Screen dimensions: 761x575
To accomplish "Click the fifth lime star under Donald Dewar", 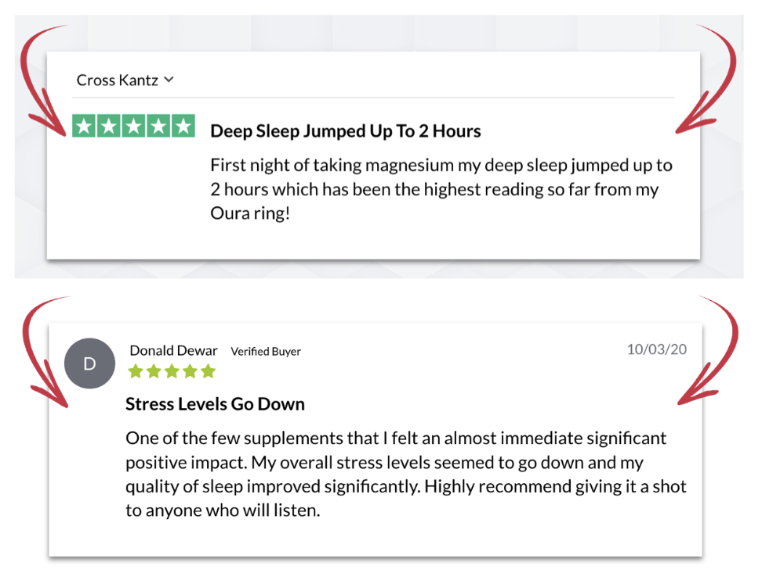I will coord(208,372).
